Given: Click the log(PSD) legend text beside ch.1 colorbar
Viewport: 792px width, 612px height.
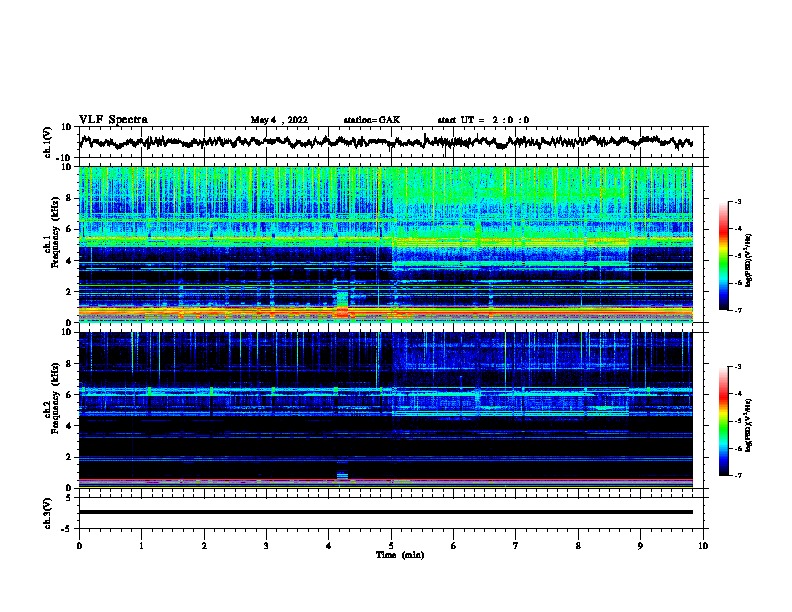Looking at the screenshot, I should point(749,260).
